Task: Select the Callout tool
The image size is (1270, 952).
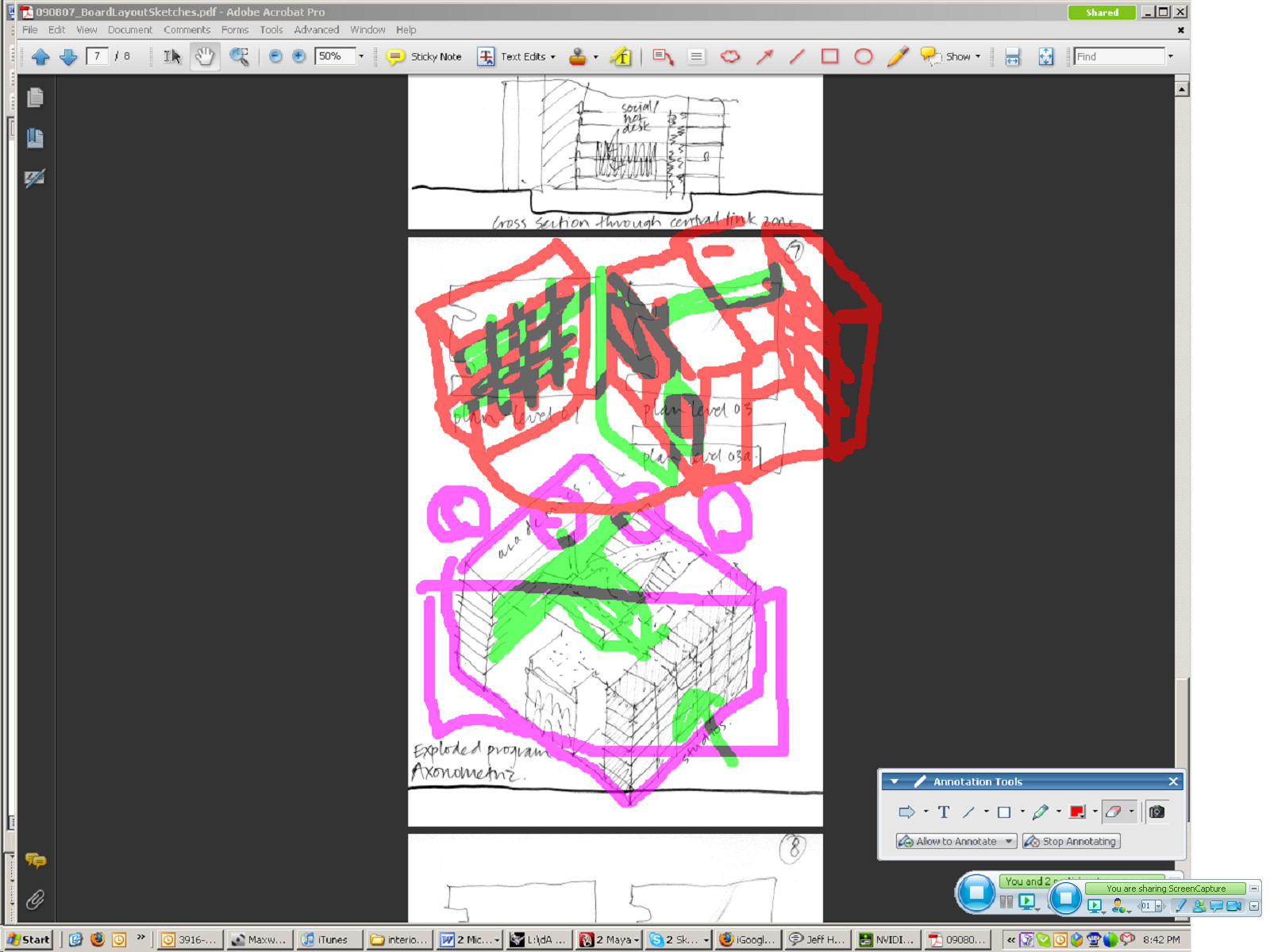Action: [663, 56]
